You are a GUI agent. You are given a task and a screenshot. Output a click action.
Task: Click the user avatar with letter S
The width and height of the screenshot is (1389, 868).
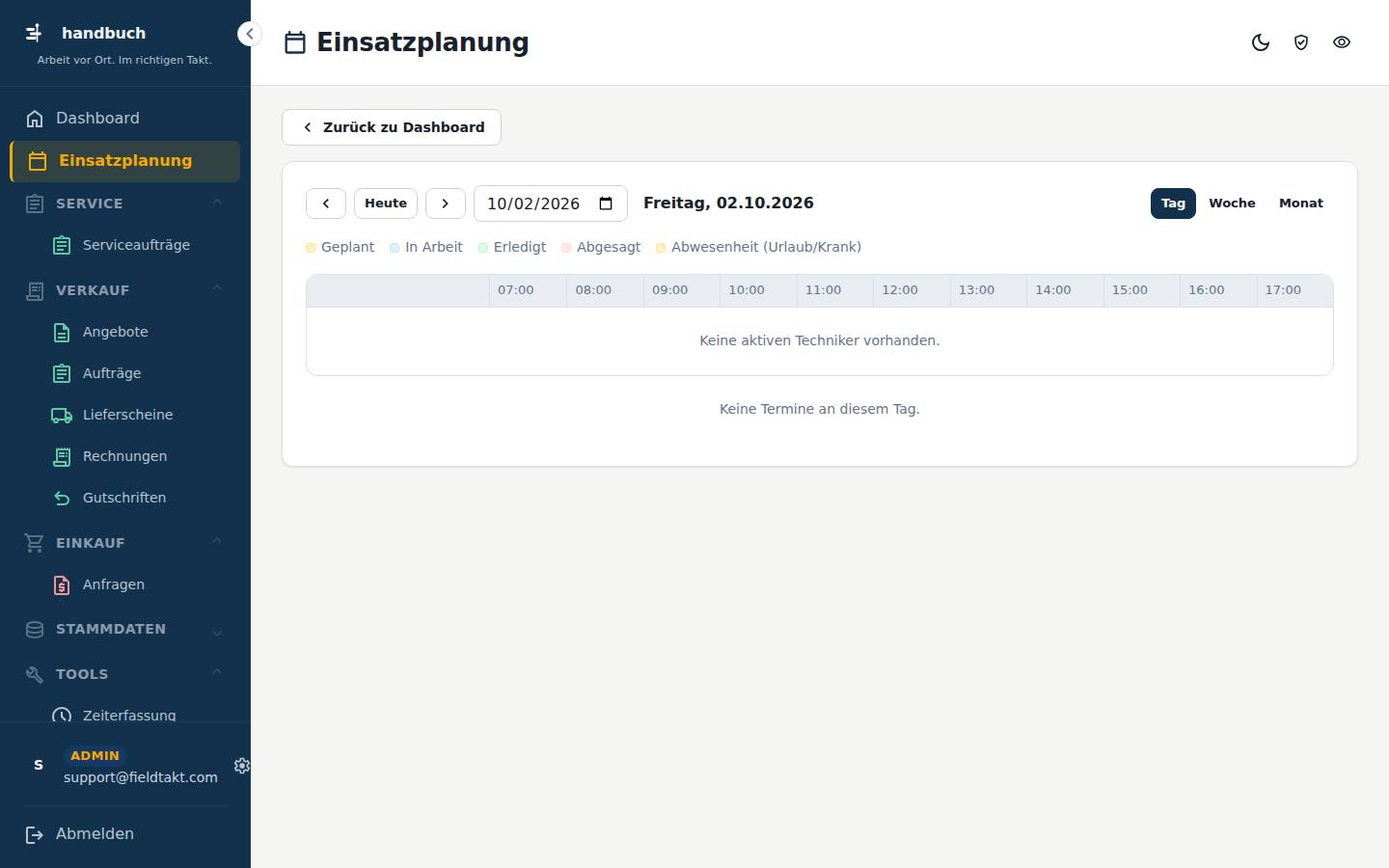[39, 765]
